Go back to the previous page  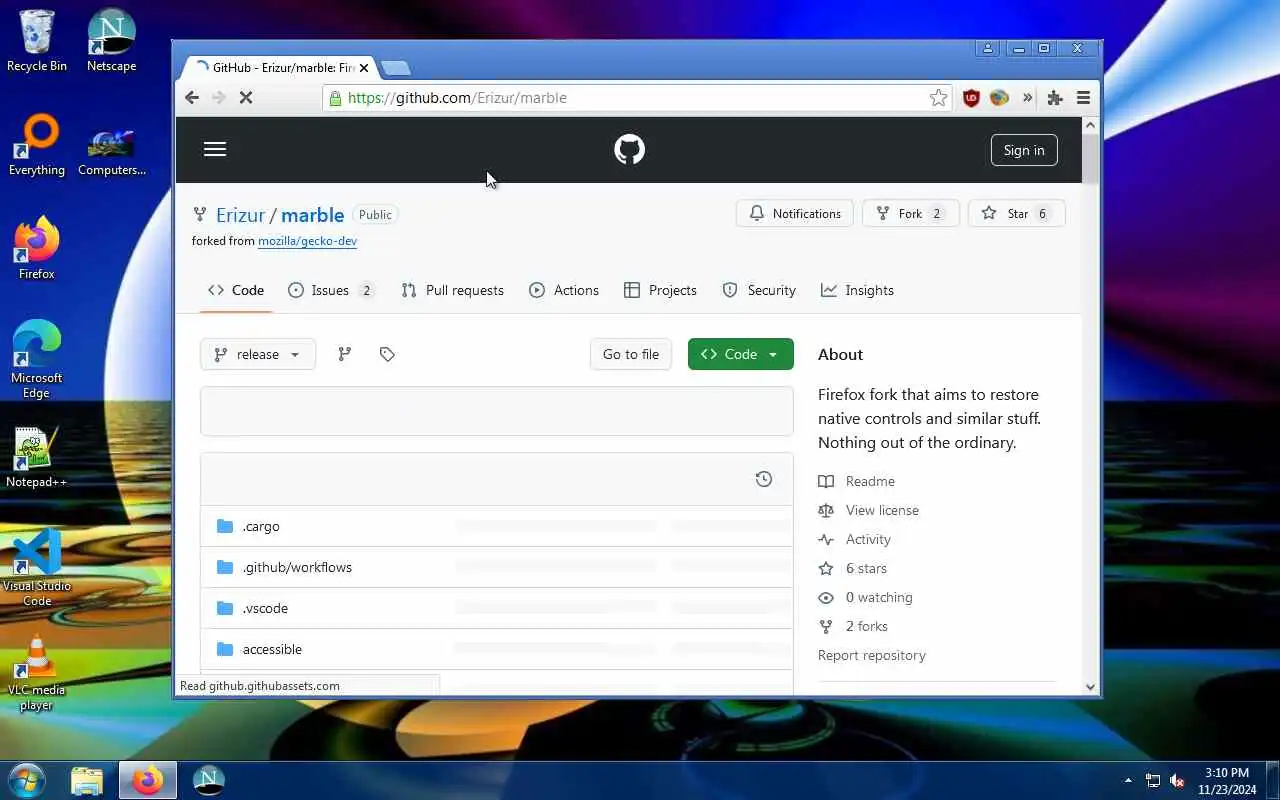[x=192, y=98]
